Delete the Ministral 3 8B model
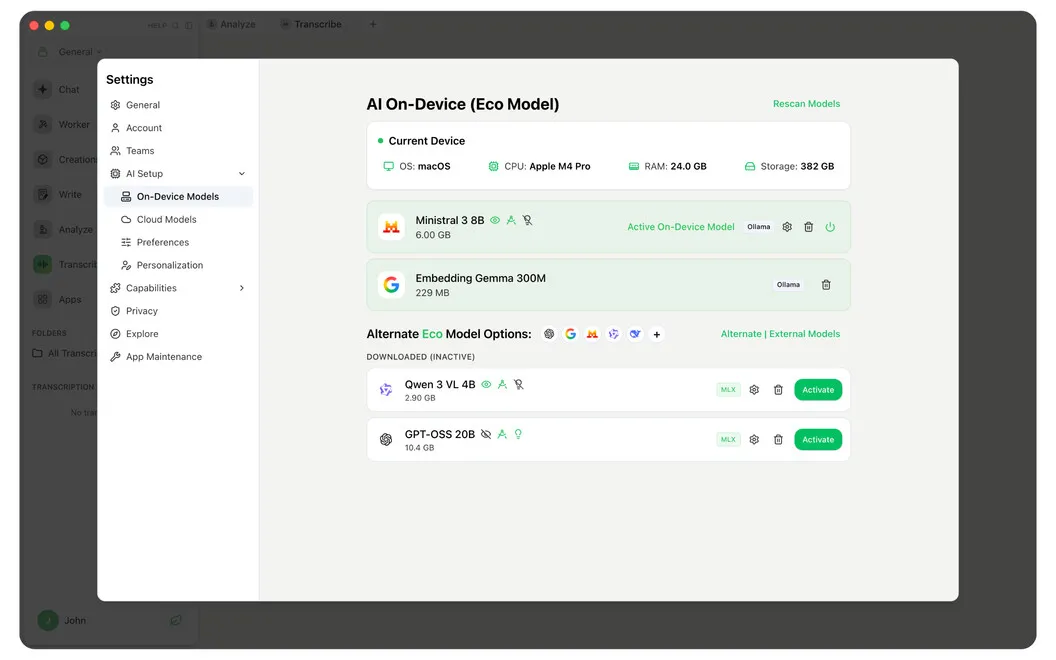 (x=808, y=227)
